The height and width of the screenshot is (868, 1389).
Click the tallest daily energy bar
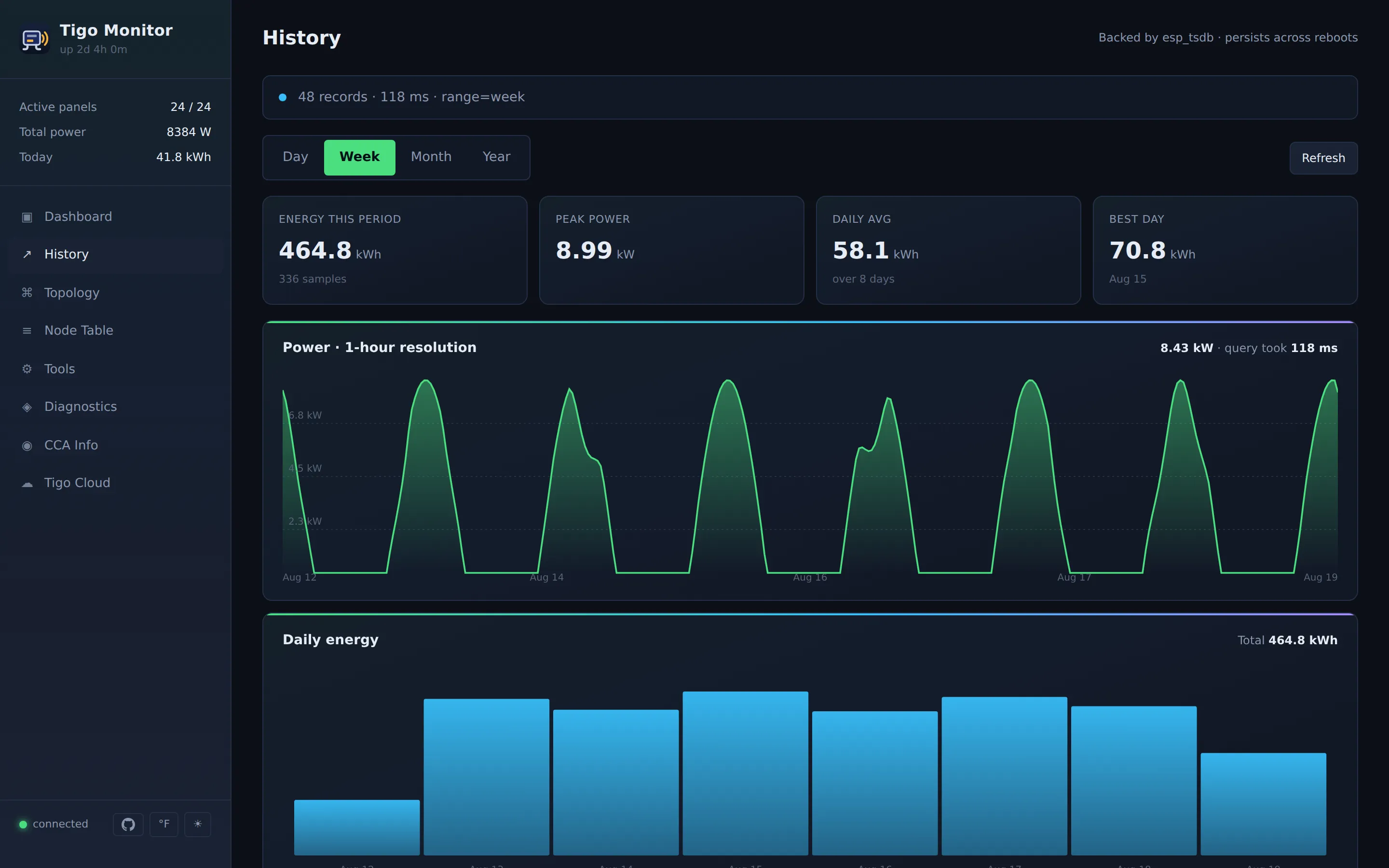(745, 773)
